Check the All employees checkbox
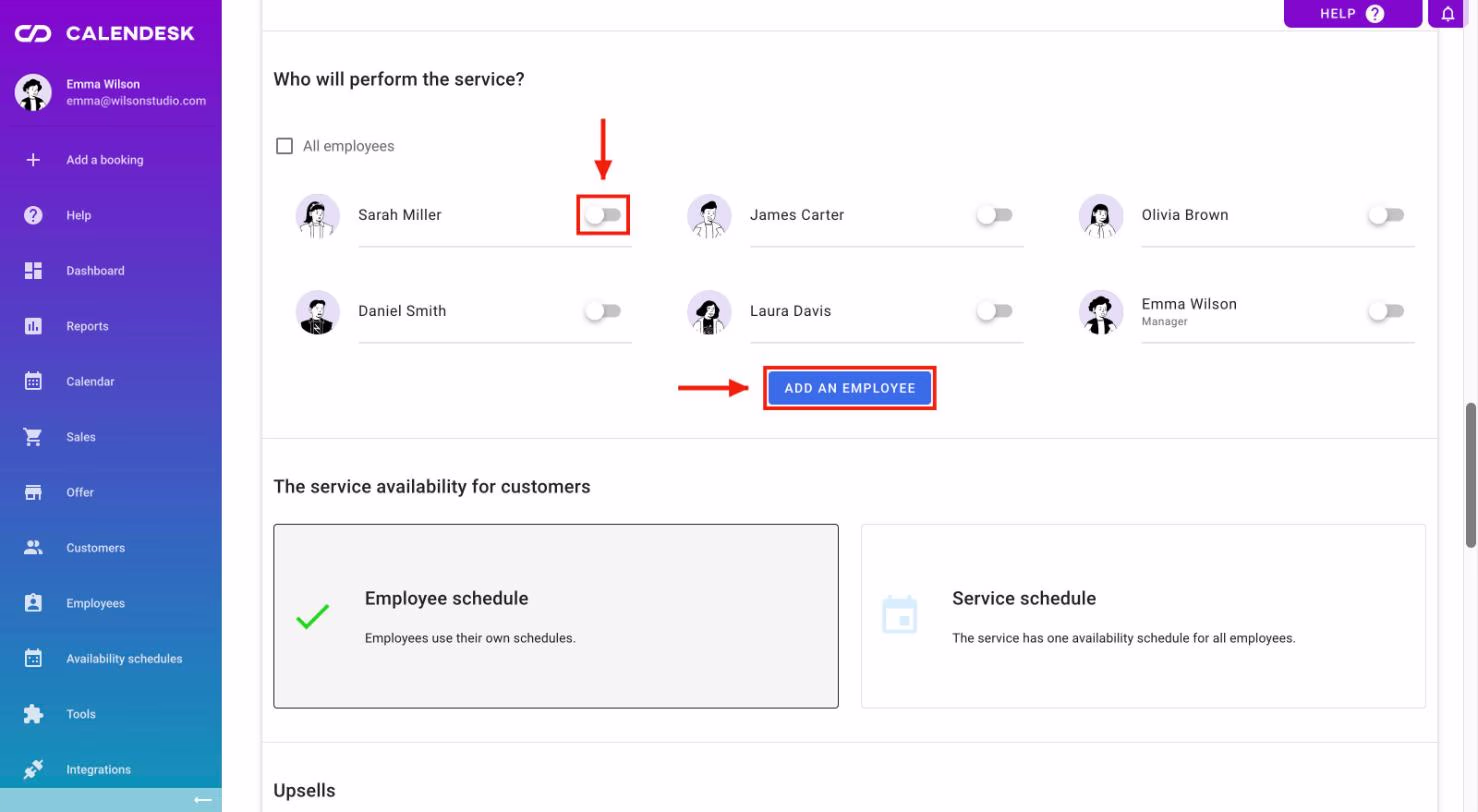Image resolution: width=1478 pixels, height=812 pixels. (284, 146)
